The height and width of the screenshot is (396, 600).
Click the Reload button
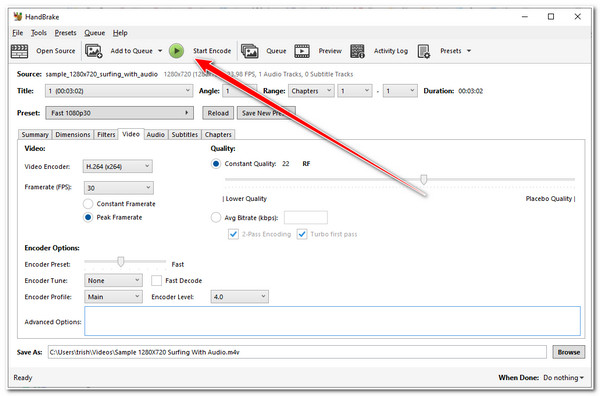[x=218, y=113]
